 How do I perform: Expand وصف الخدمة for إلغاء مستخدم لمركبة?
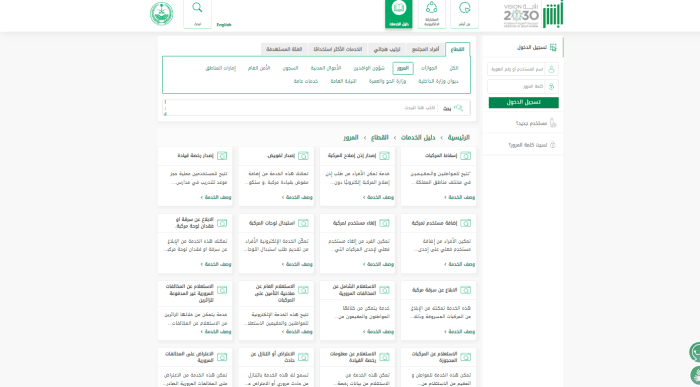click(378, 264)
